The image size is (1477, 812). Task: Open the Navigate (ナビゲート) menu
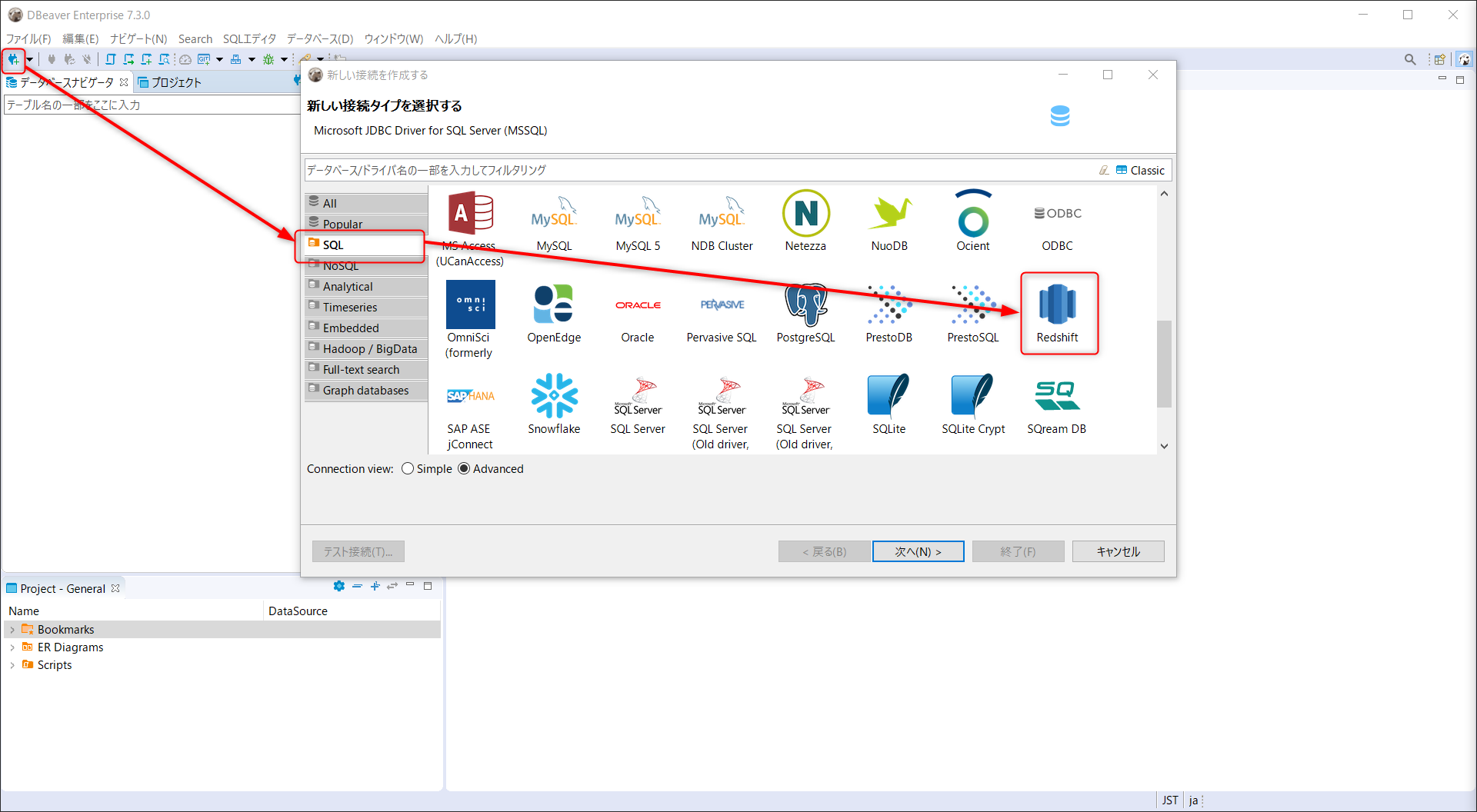(x=138, y=39)
